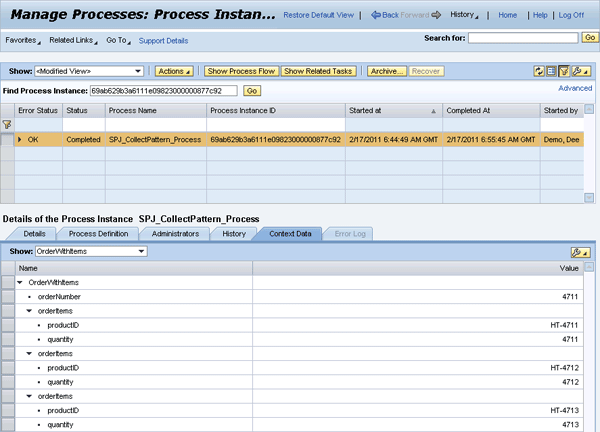Click the table view icon beside refresh
Screen dimensions: 600x432
[551, 71]
